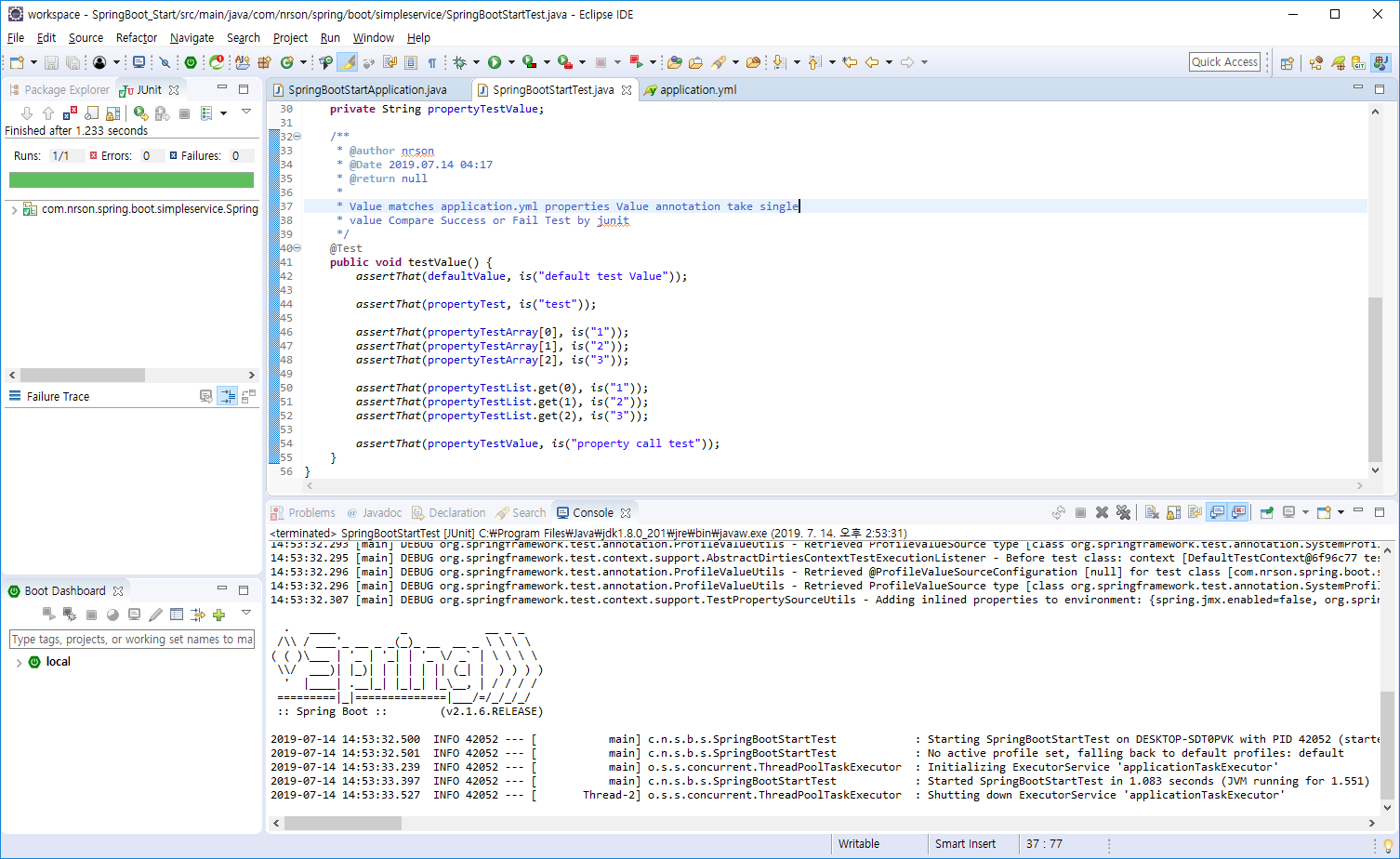Toggle Mark Occurrences highlighter button
This screenshot has height=859, width=1400.
coord(347,62)
